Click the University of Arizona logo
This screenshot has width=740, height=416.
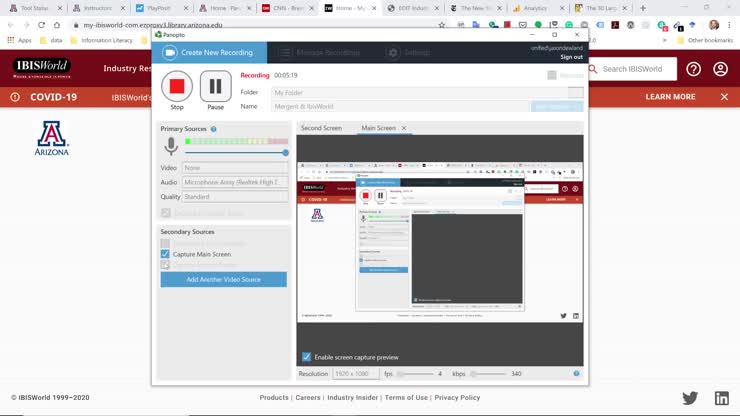[53, 138]
